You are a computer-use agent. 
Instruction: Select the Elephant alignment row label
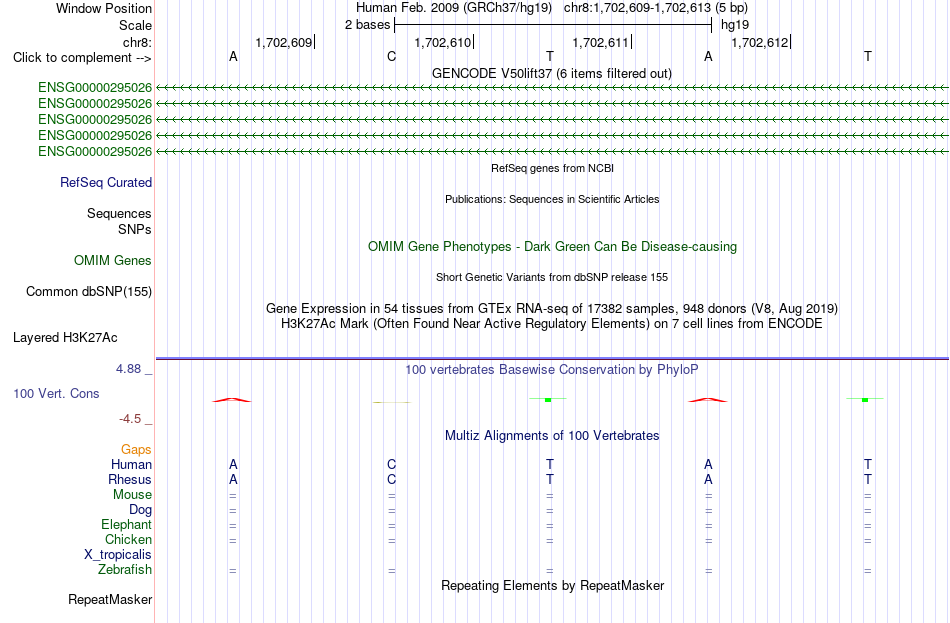pyautogui.click(x=126, y=525)
